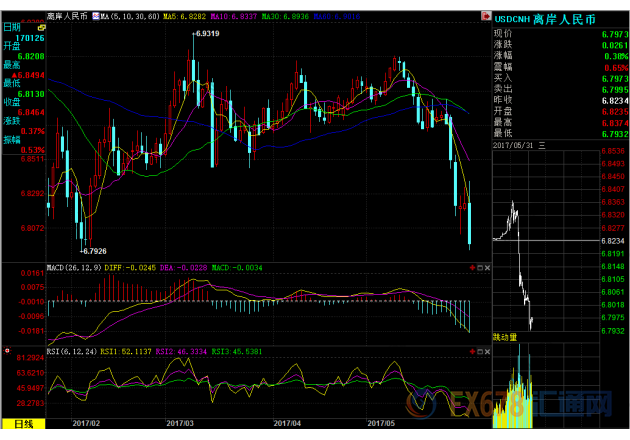
Task: Open the USDCNH 离岸人民币 title
Action: [545, 19]
